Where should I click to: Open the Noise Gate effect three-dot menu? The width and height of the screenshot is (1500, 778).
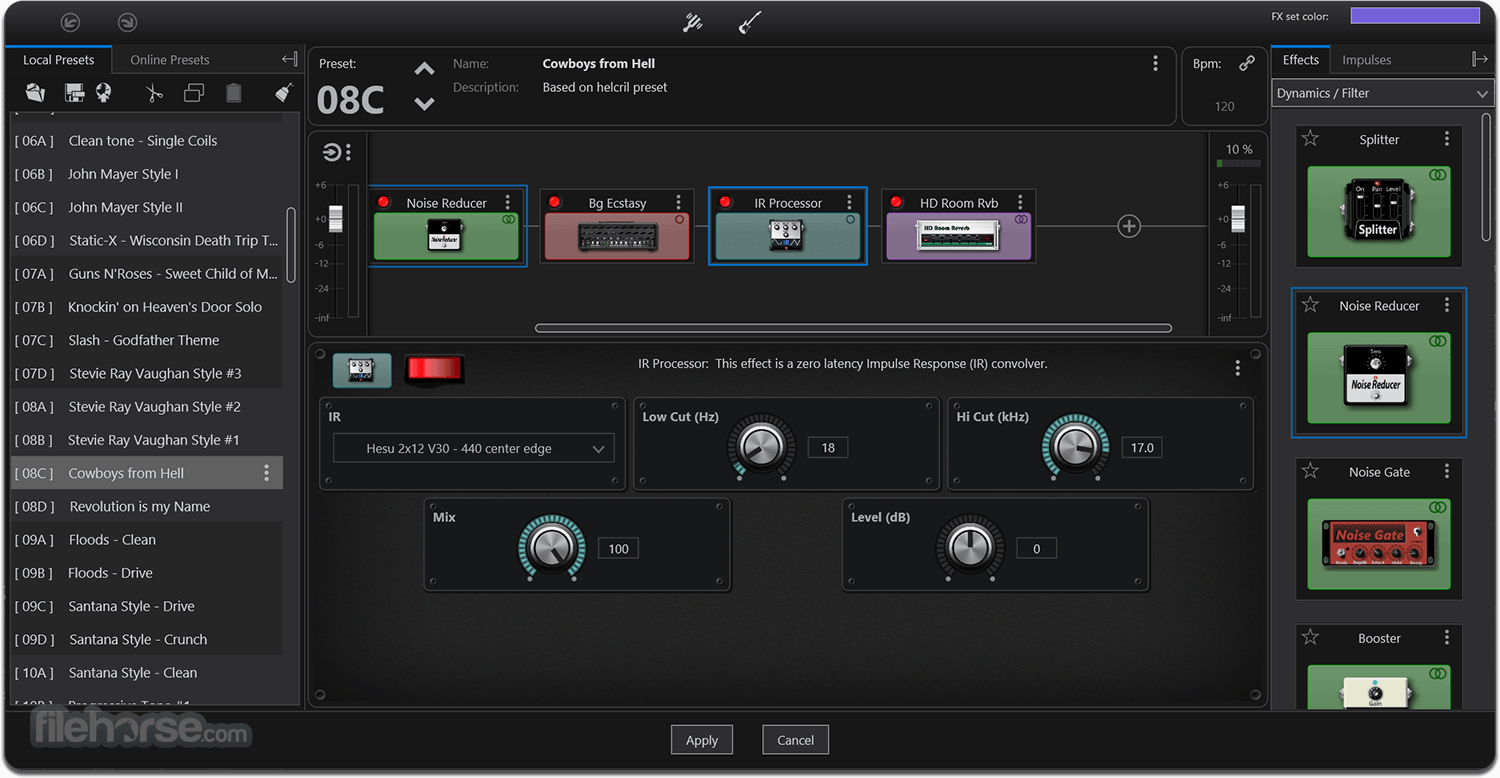coord(1447,471)
